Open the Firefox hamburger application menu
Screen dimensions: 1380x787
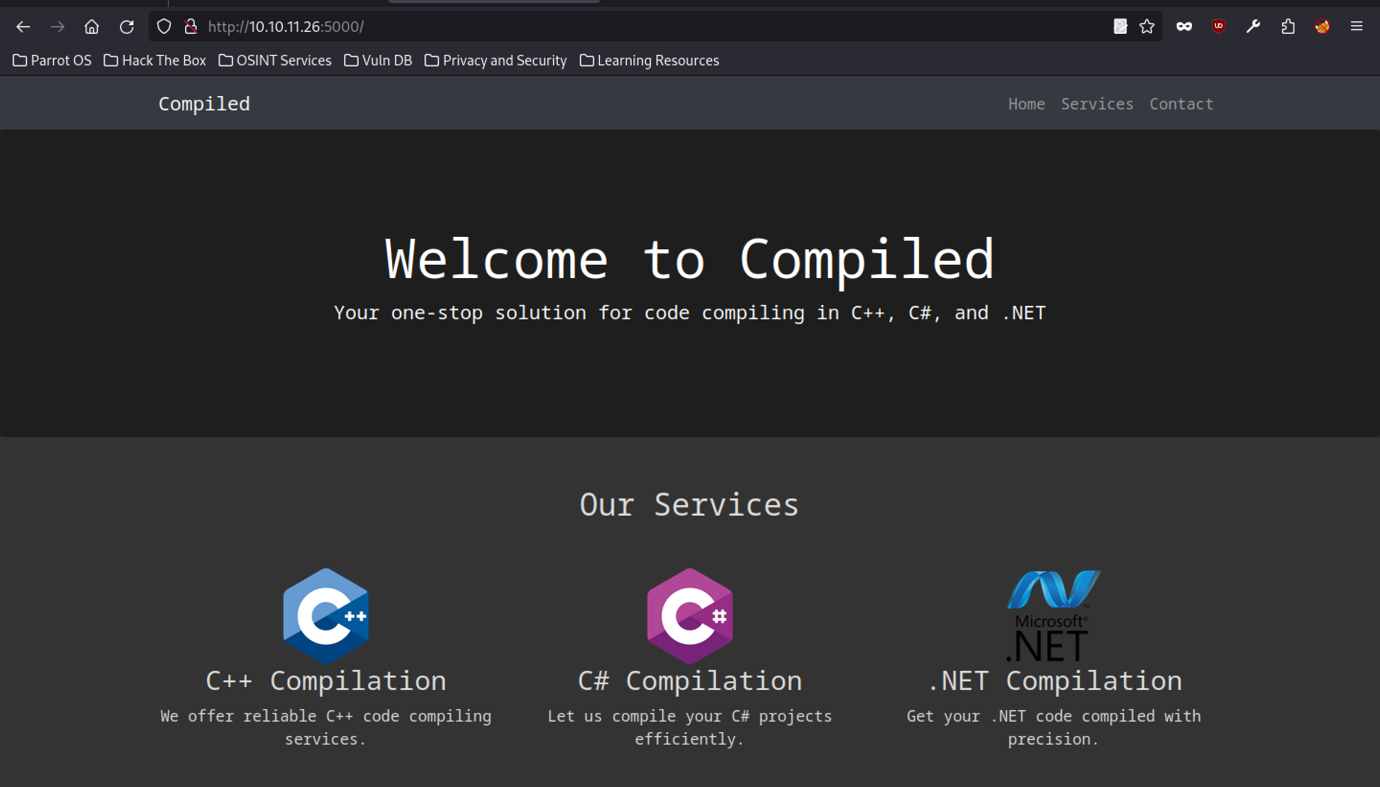(x=1356, y=27)
